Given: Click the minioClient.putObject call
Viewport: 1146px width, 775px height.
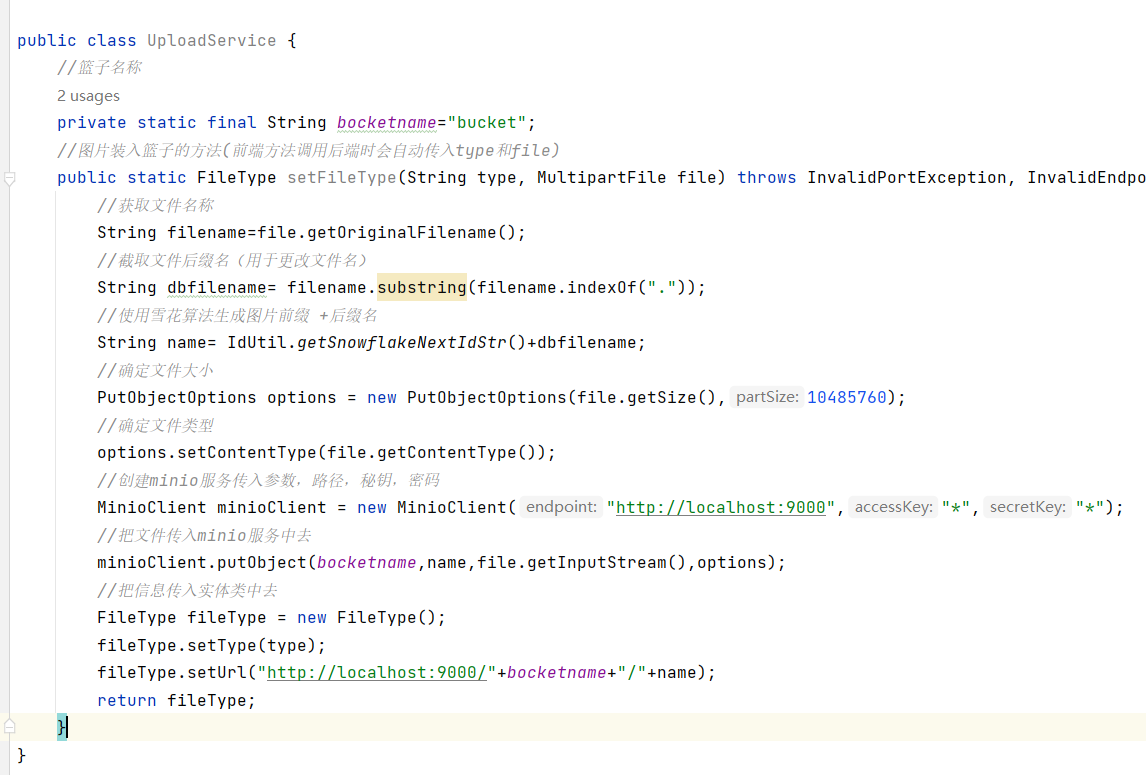Looking at the screenshot, I should point(202,562).
